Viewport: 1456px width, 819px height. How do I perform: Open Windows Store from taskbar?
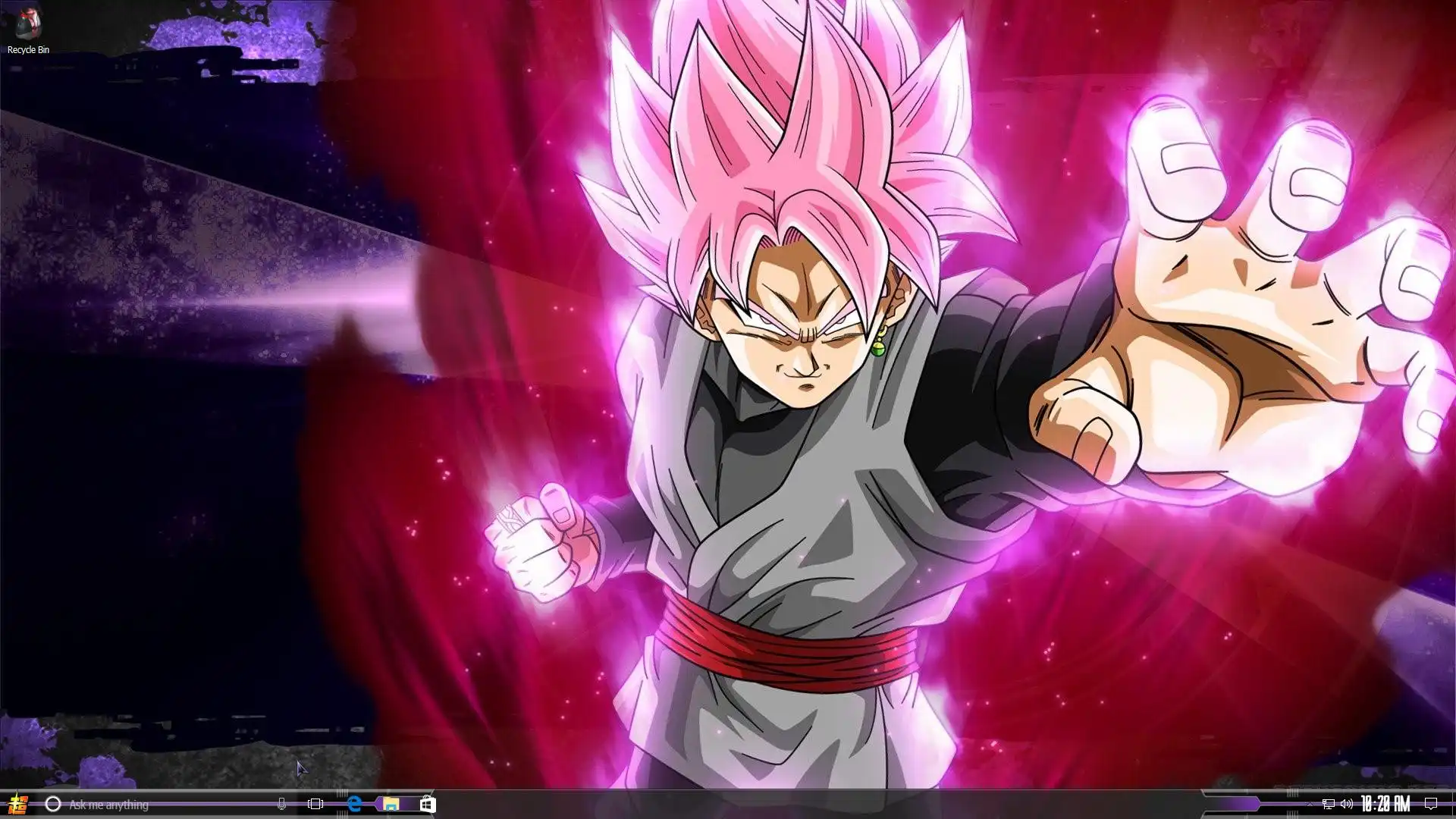click(428, 804)
